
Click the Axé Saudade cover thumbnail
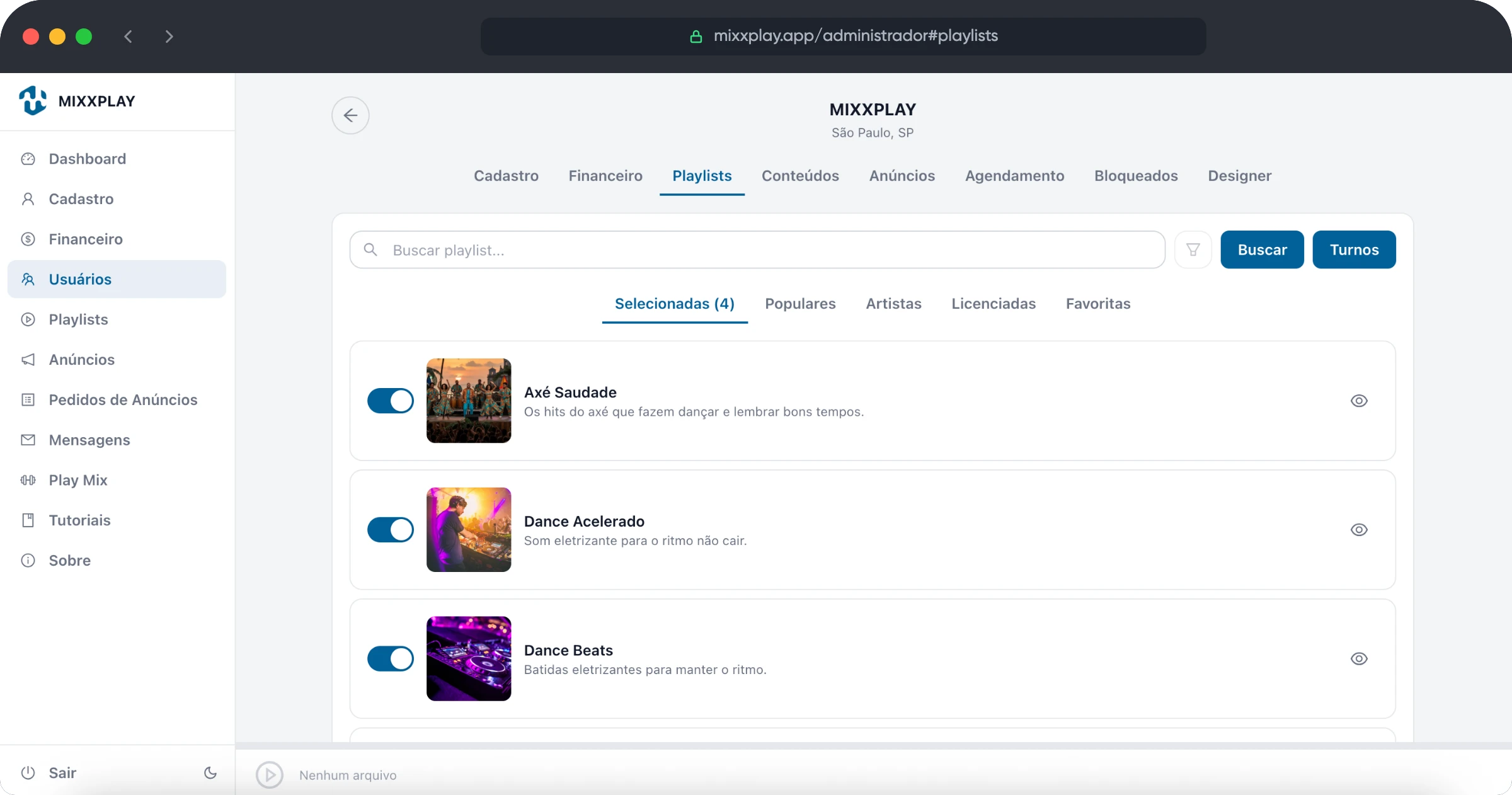(469, 401)
